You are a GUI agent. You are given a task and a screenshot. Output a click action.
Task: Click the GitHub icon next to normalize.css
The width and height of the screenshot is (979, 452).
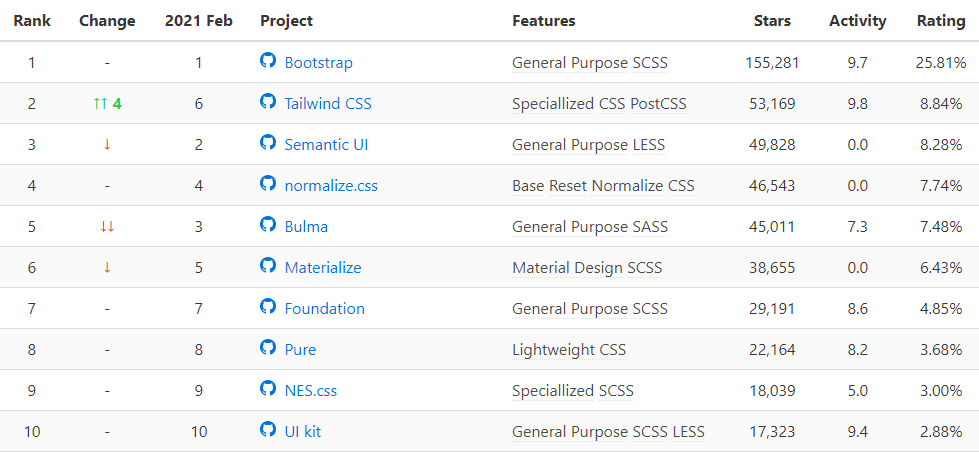pos(267,184)
